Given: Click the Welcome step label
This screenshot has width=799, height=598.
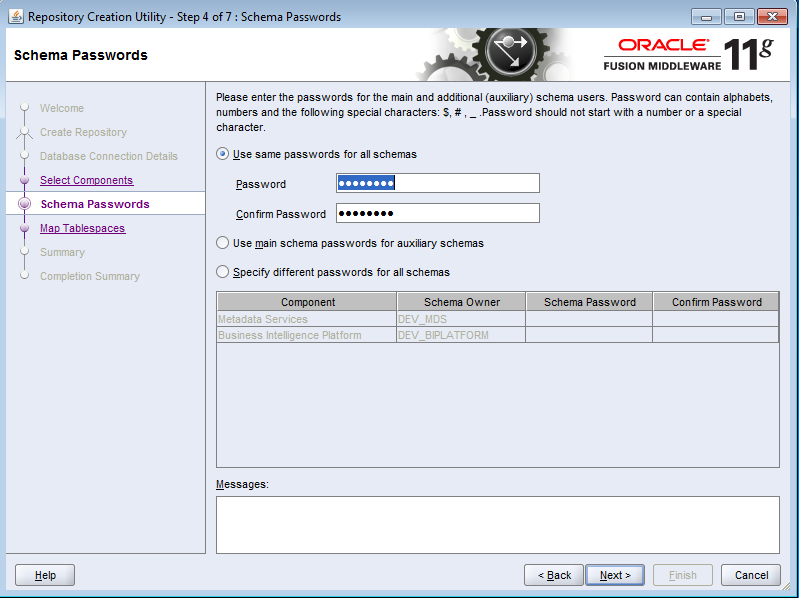Looking at the screenshot, I should click(62, 108).
